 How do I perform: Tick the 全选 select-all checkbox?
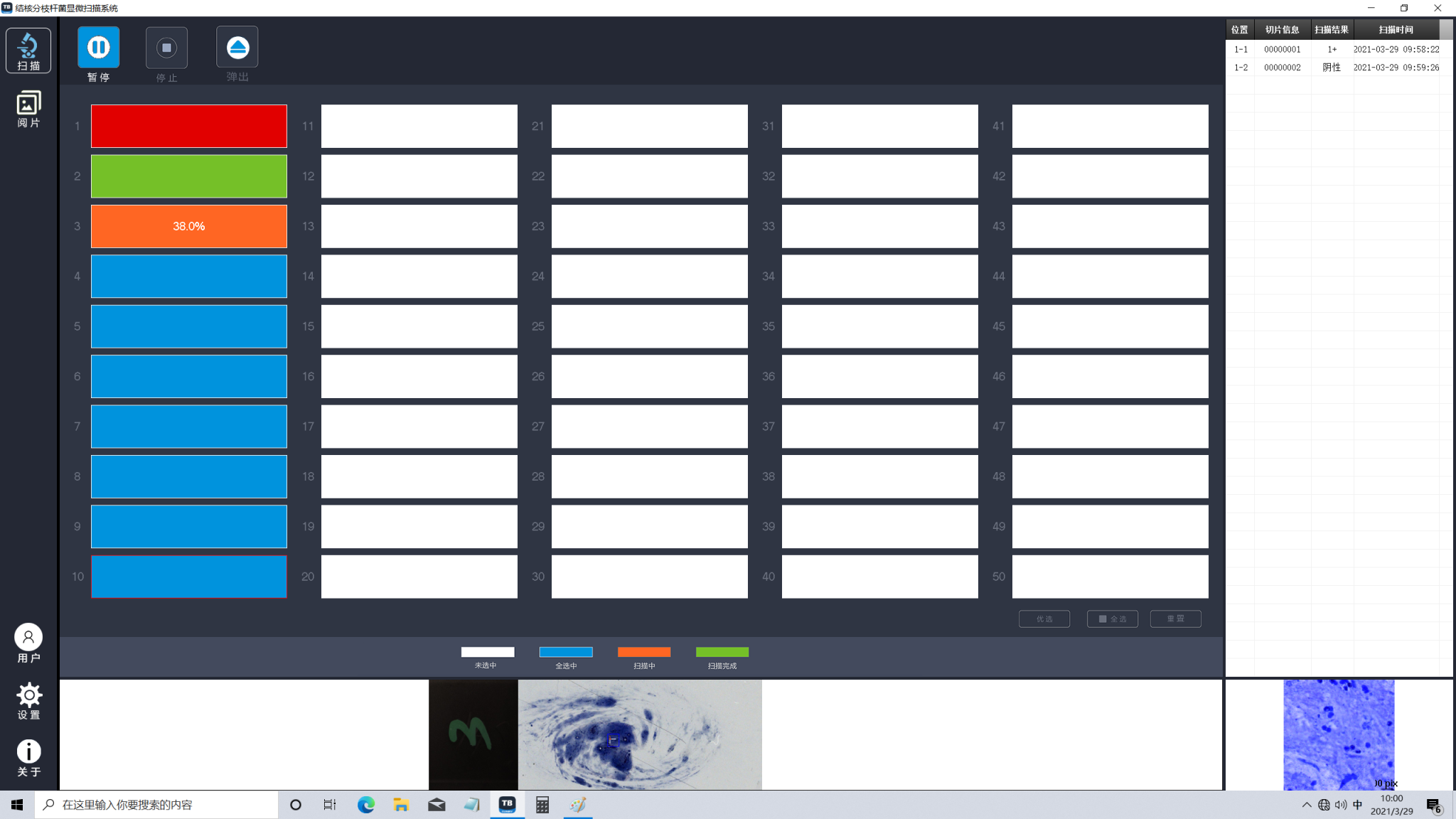(x=1103, y=619)
